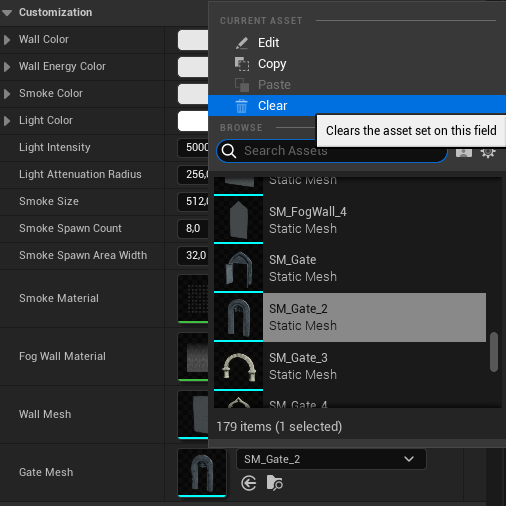Collapse the Customization section
This screenshot has width=506, height=506.
[x=7, y=13]
